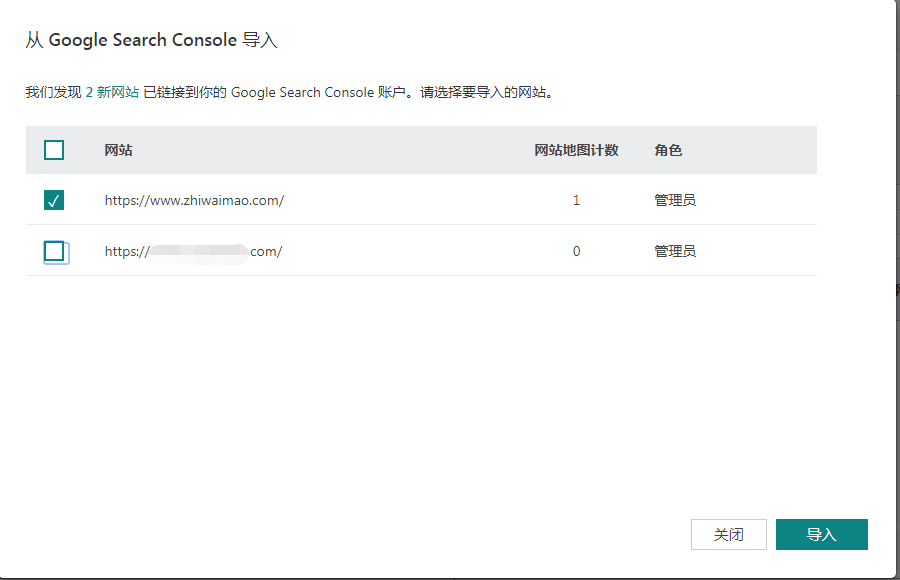
Task: Click 管理员 role in the blurred site row
Action: 675,251
